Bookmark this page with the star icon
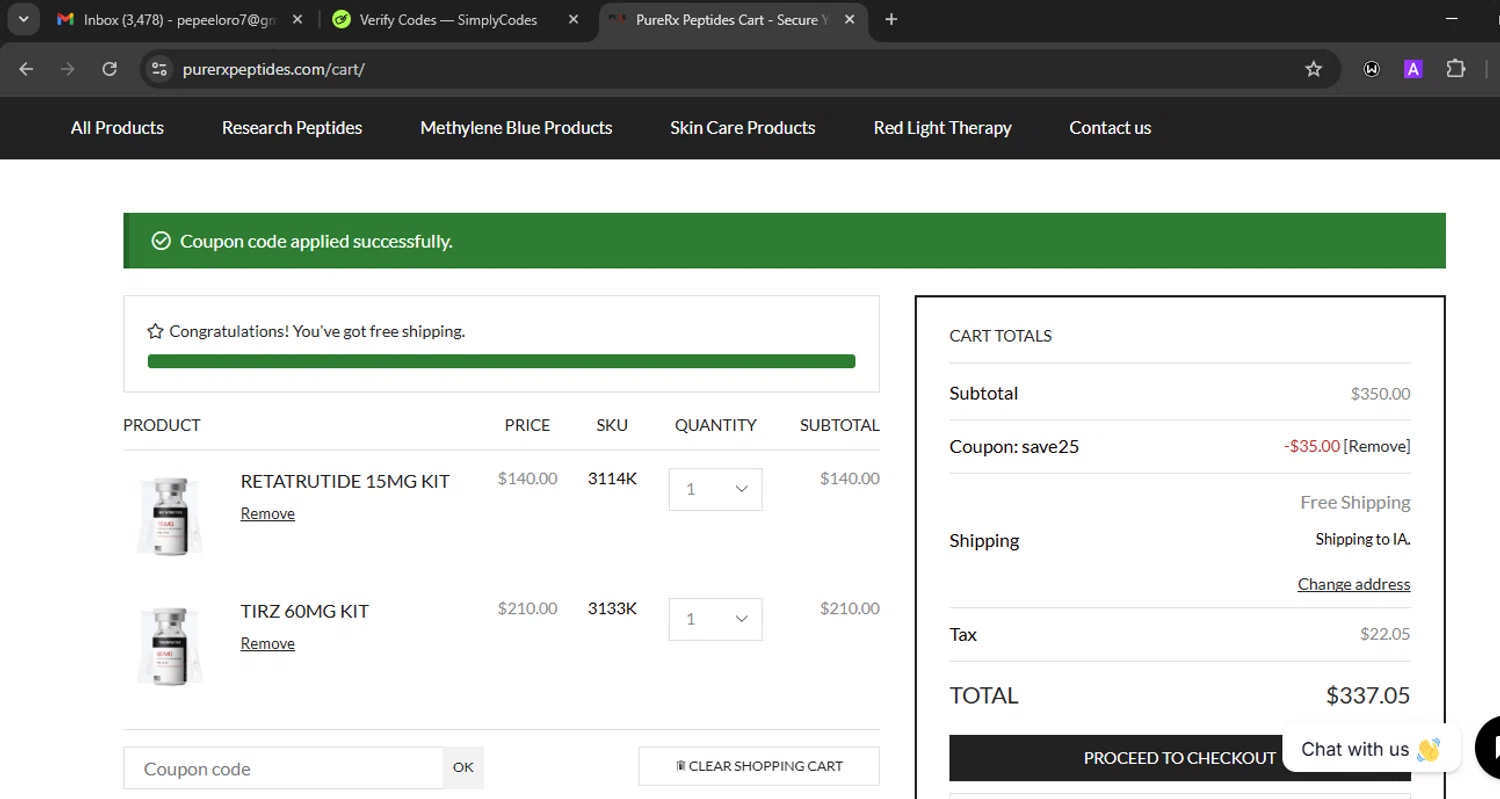This screenshot has width=1500, height=799. click(x=1313, y=69)
